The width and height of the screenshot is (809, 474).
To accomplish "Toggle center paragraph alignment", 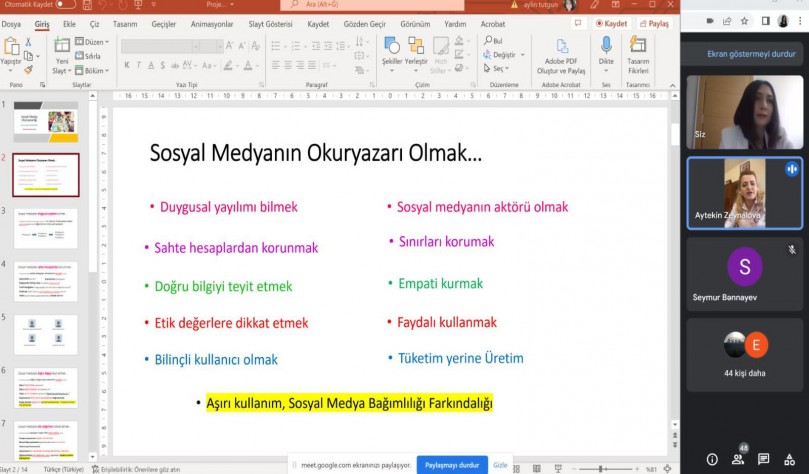I will coord(288,66).
